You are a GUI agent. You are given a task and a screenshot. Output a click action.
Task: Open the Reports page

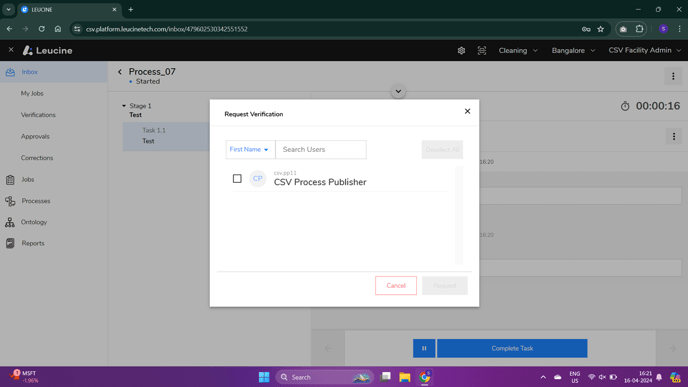tap(33, 243)
